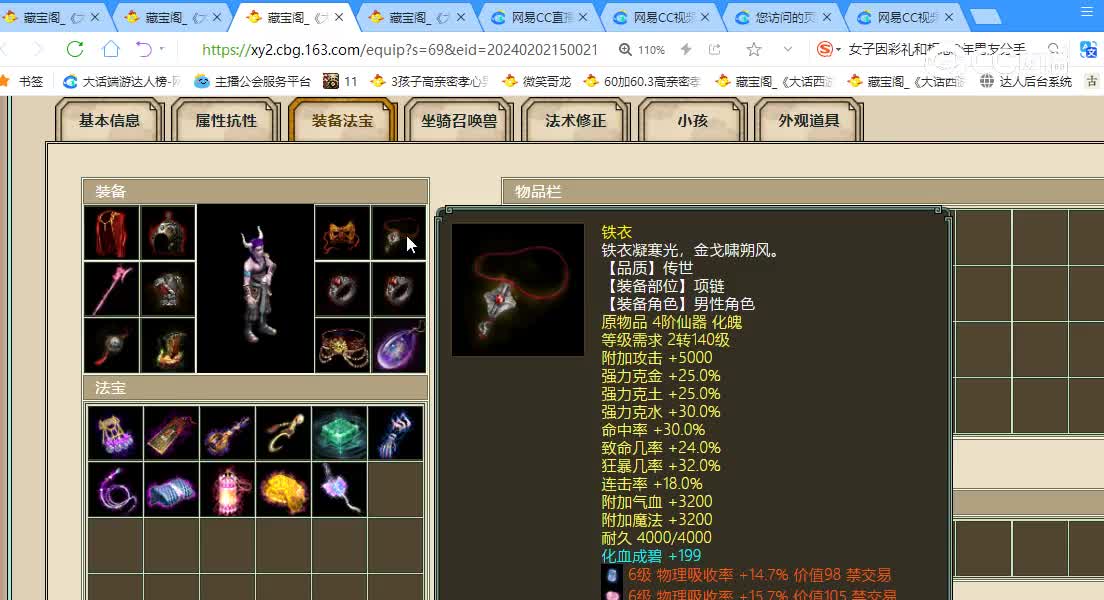The image size is (1104, 600).
Task: Open 主播公会服务平台 bookmark
Action: [253, 82]
